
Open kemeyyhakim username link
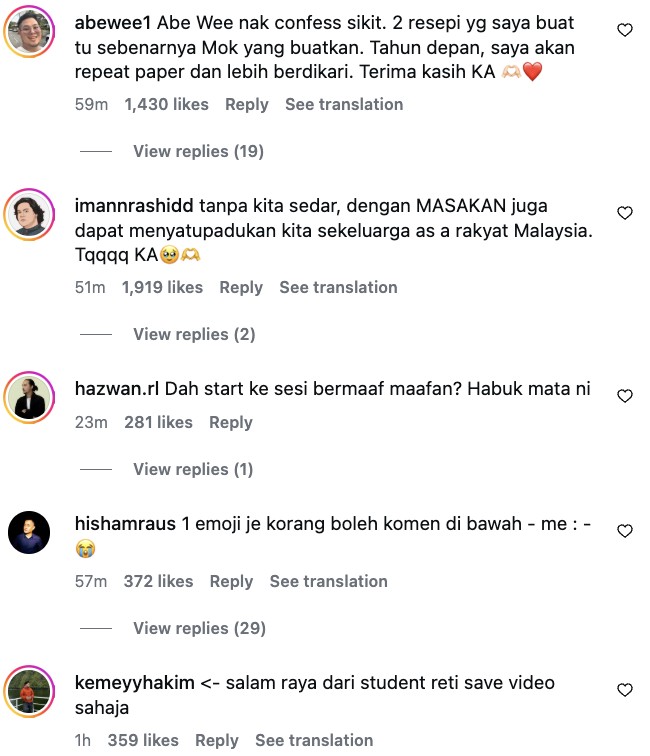(x=135, y=683)
